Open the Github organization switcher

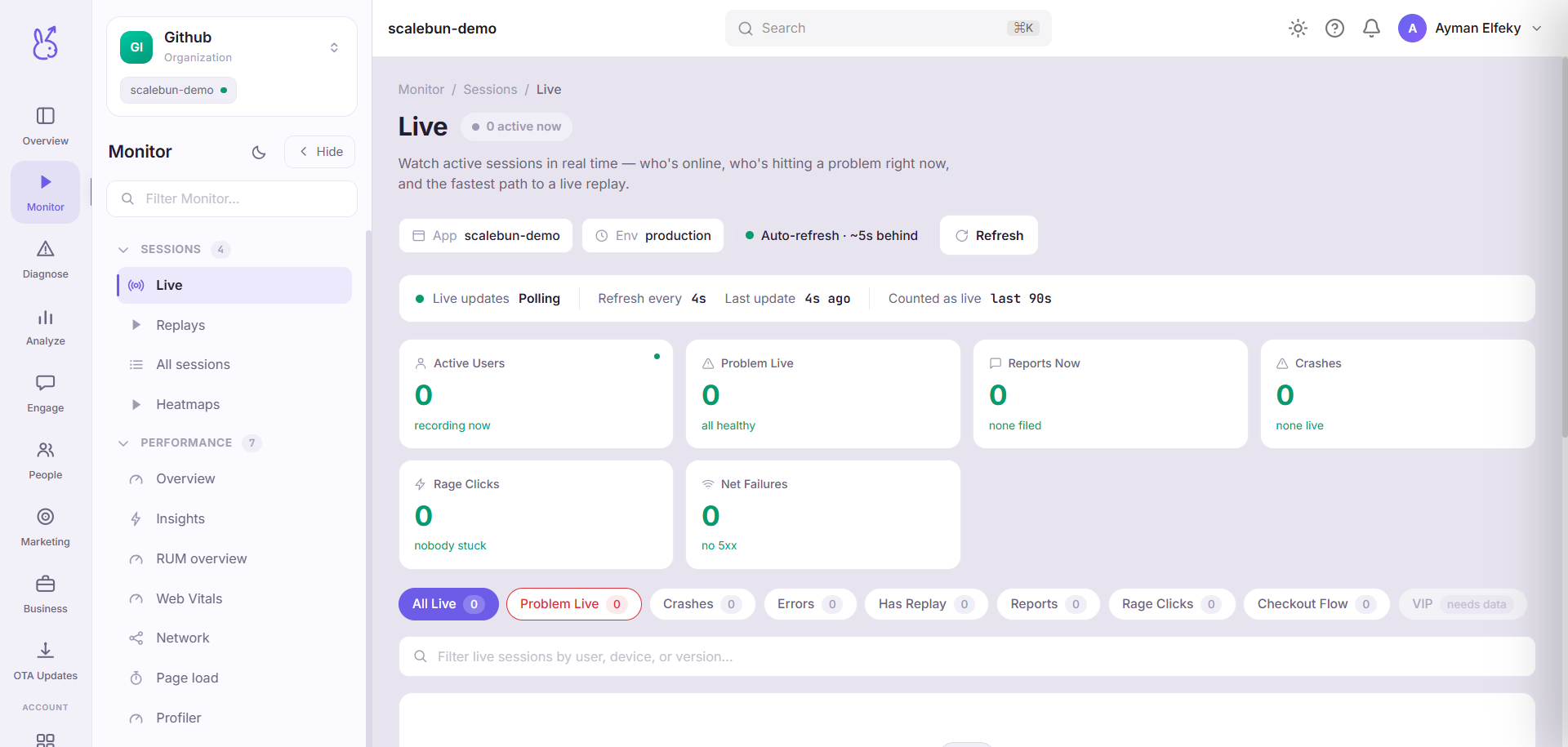point(232,47)
